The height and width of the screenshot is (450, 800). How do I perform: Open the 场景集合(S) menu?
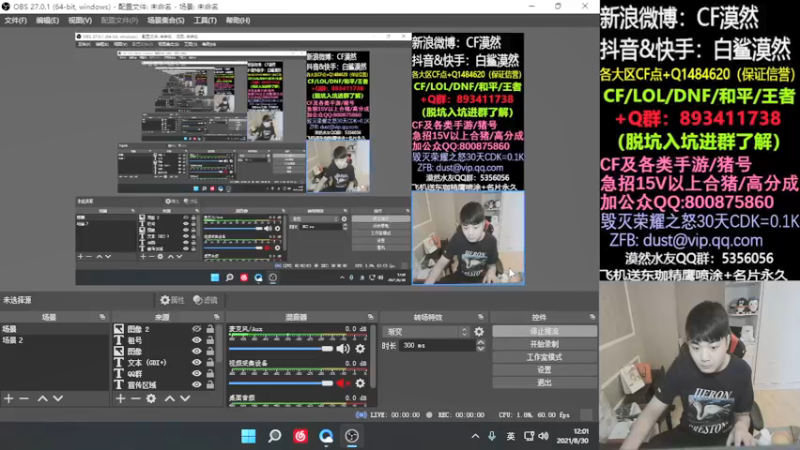point(166,20)
